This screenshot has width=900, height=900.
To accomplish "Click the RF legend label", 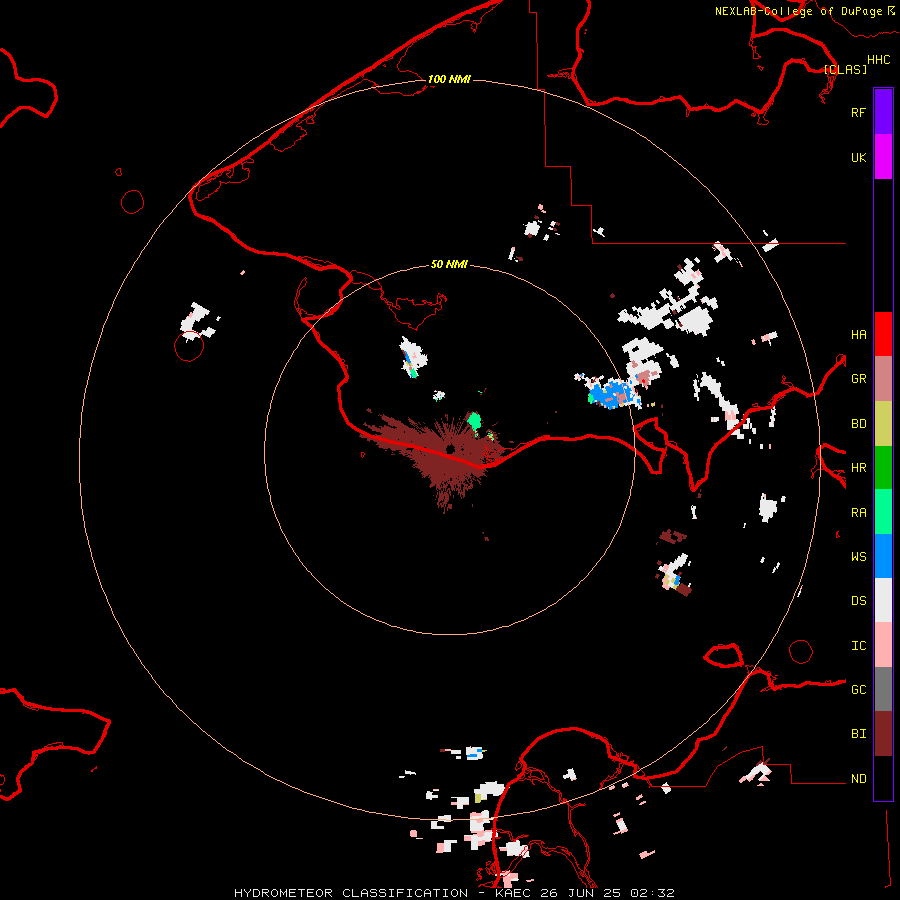I will pyautogui.click(x=858, y=112).
